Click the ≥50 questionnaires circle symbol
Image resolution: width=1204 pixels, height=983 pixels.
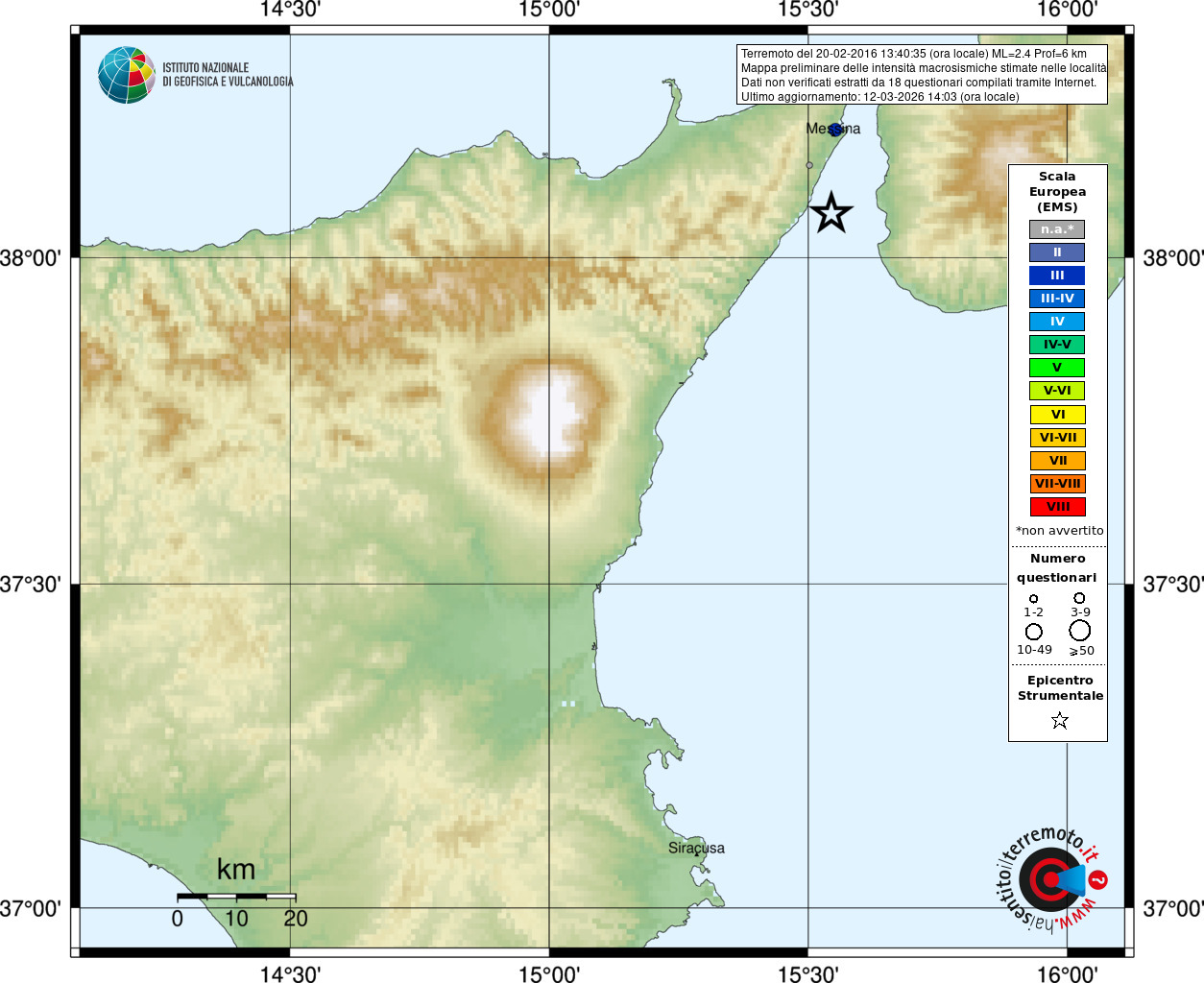click(x=1080, y=631)
